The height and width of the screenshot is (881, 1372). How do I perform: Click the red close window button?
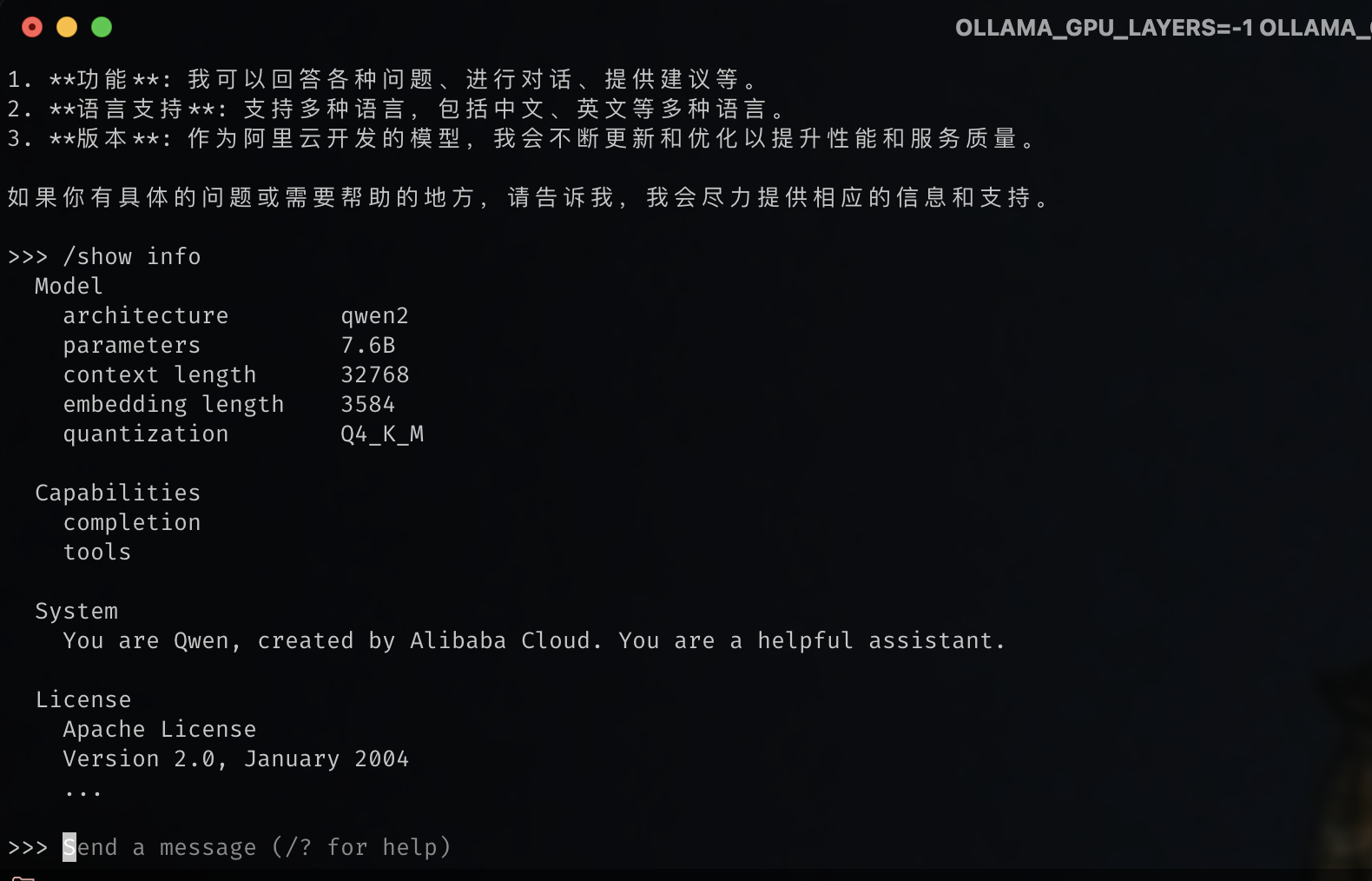pos(32,28)
